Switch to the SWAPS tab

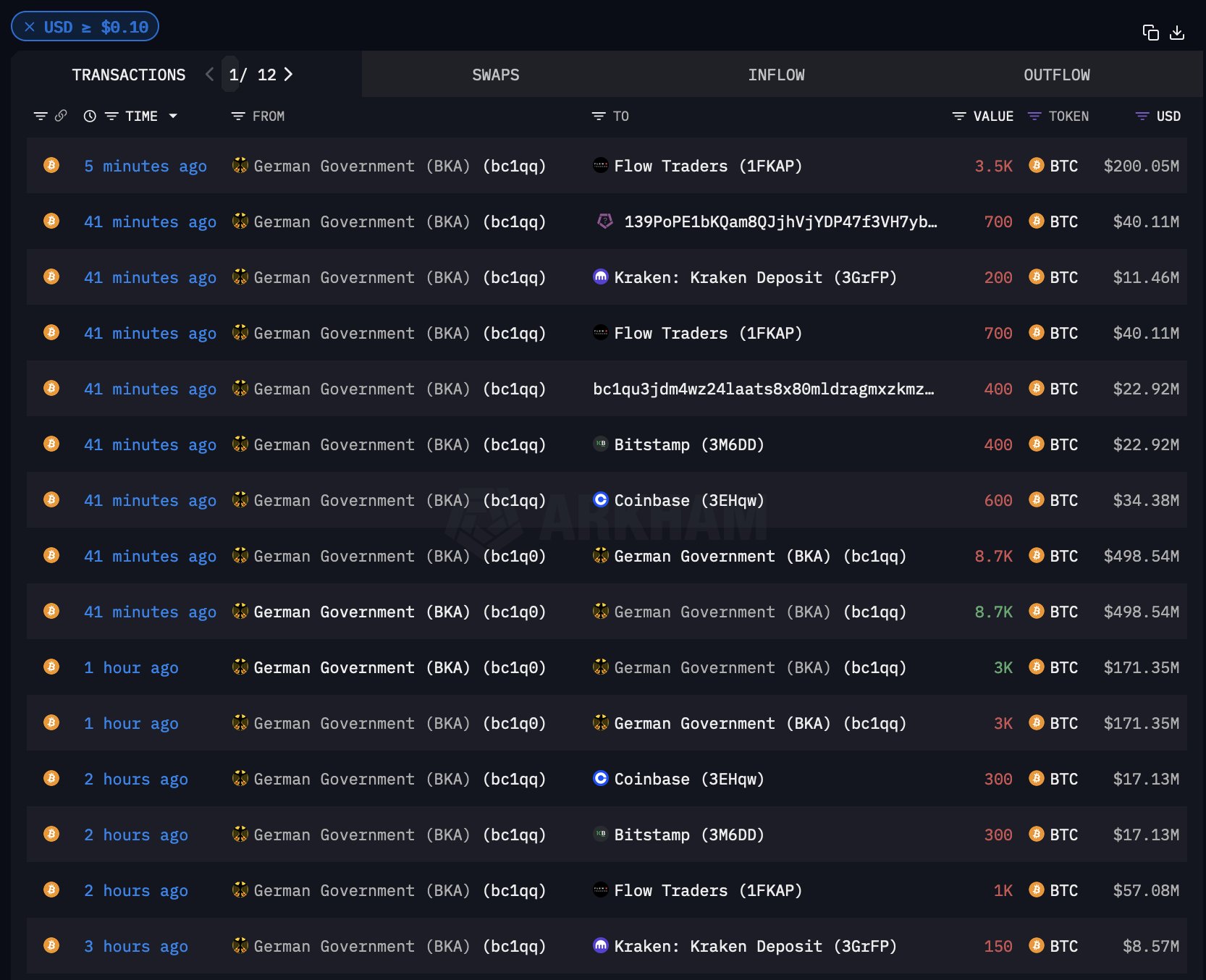pos(496,75)
